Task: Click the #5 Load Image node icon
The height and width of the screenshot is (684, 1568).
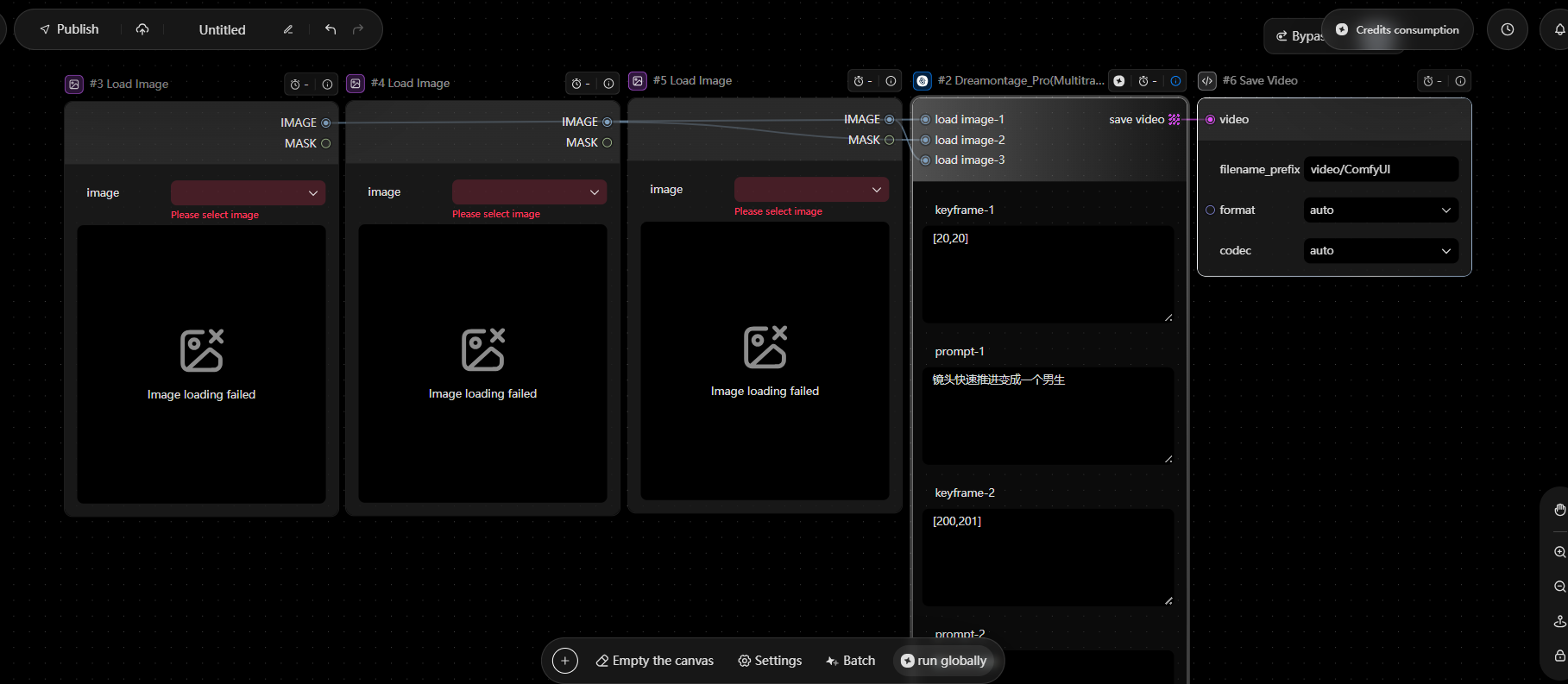Action: coord(638,80)
